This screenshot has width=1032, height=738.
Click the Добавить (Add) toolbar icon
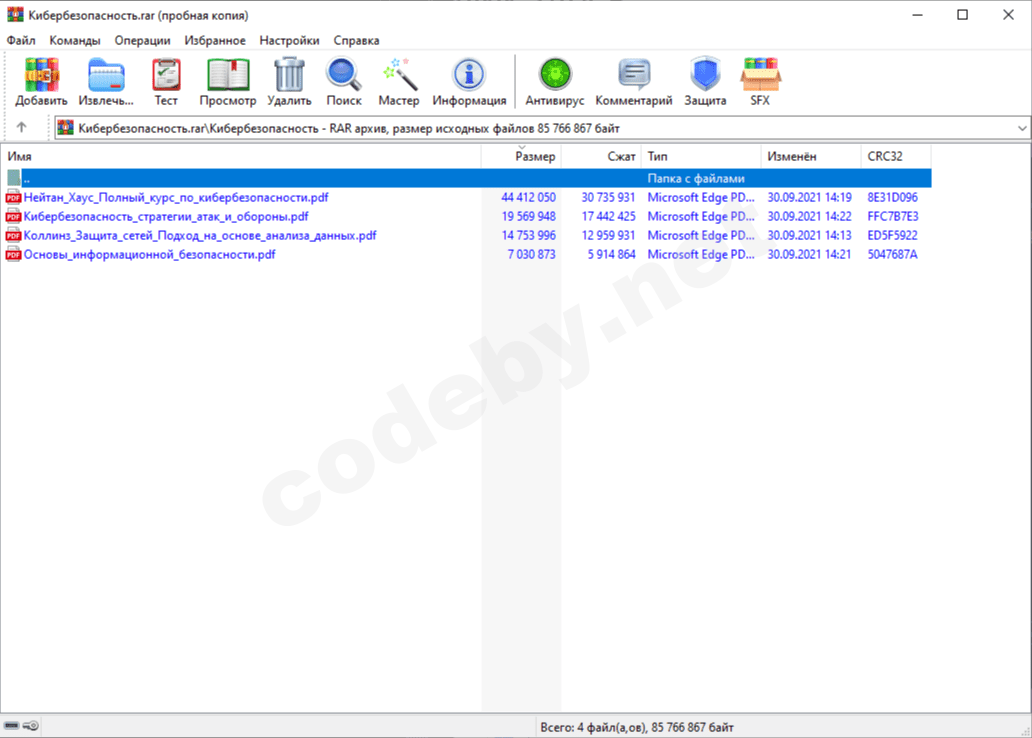pos(41,82)
